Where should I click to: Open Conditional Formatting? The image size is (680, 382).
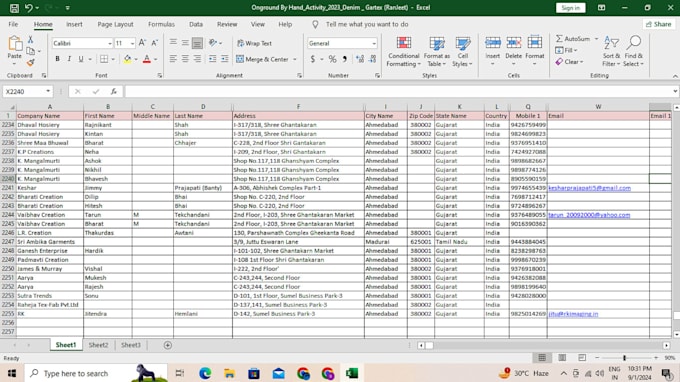(403, 52)
